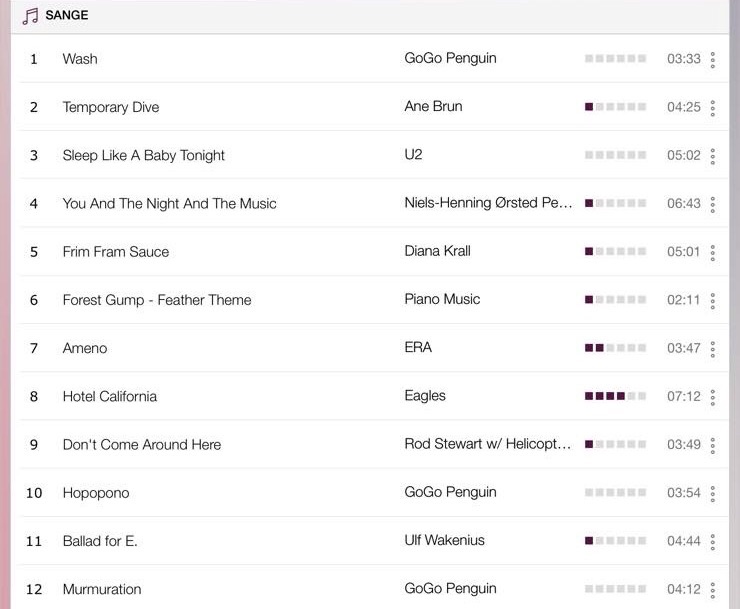Open three-dot menu for Hopopono
The image size is (740, 609).
click(713, 493)
